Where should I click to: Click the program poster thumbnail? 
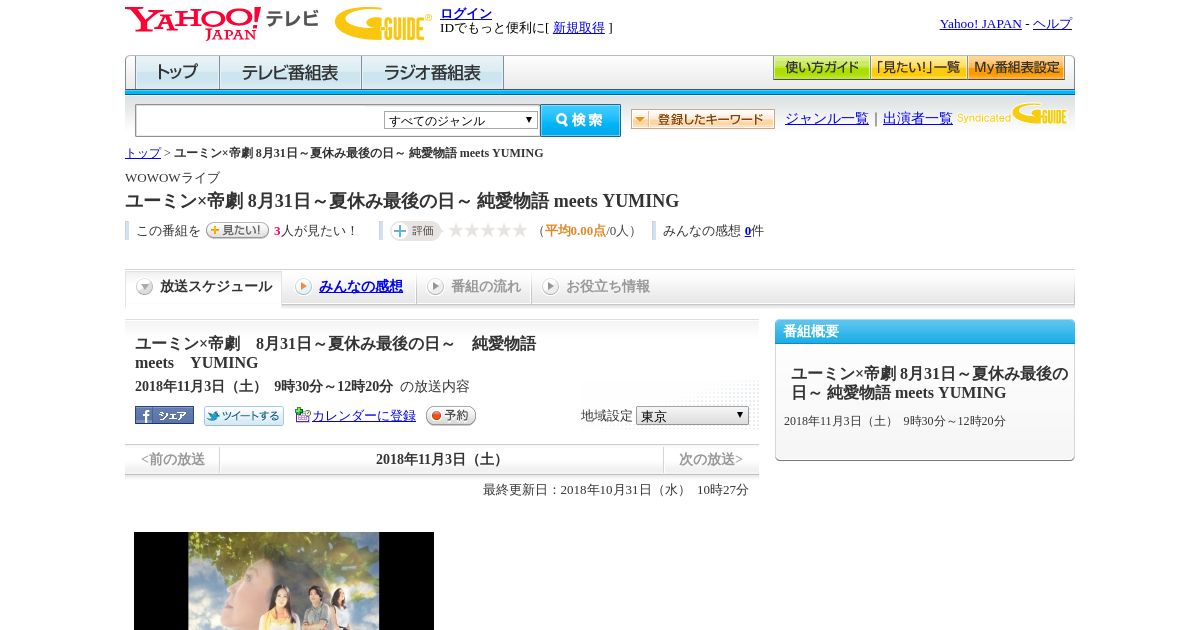coord(284,581)
